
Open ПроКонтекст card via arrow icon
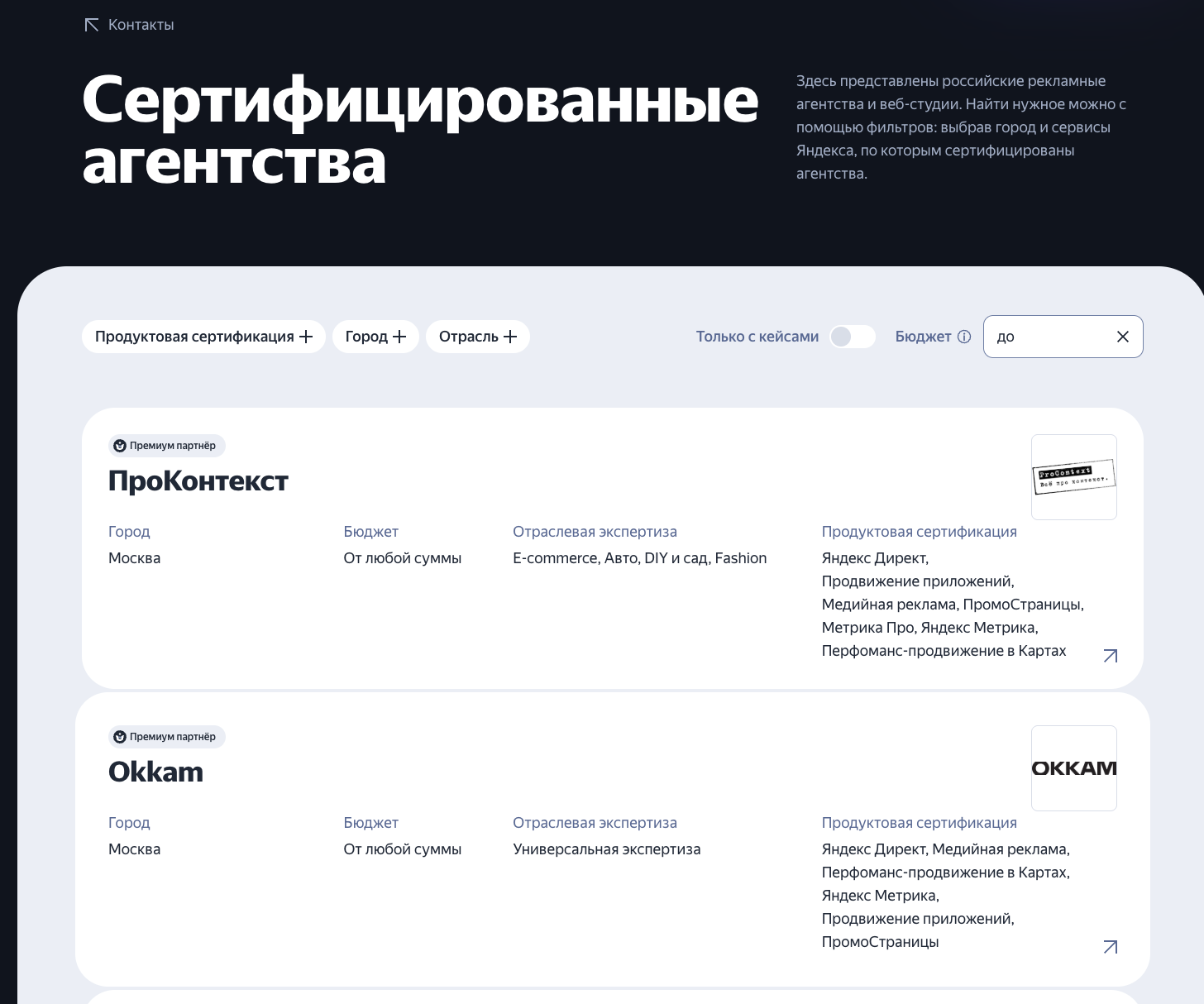[1111, 656]
